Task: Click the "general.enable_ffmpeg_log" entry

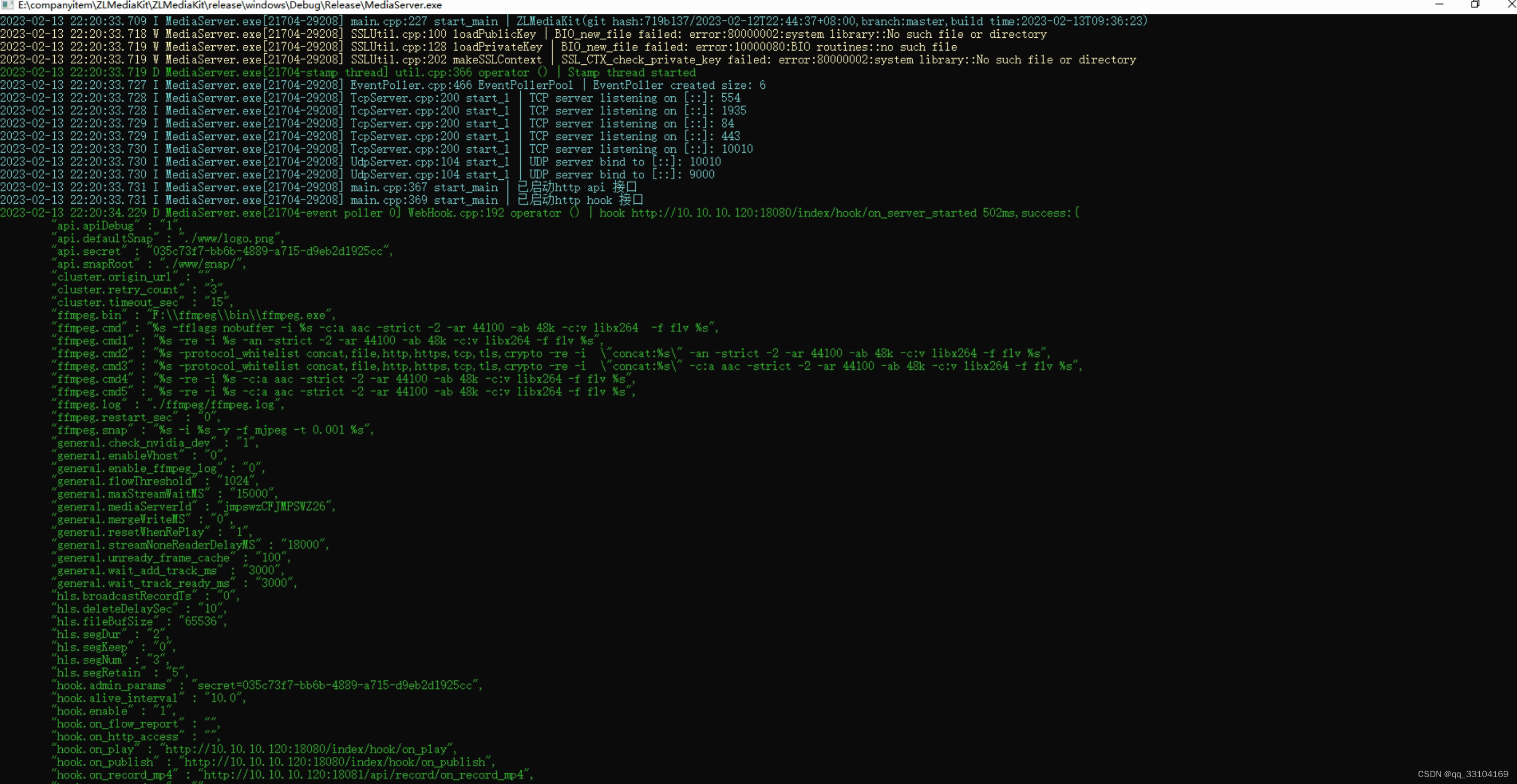Action: coord(159,468)
